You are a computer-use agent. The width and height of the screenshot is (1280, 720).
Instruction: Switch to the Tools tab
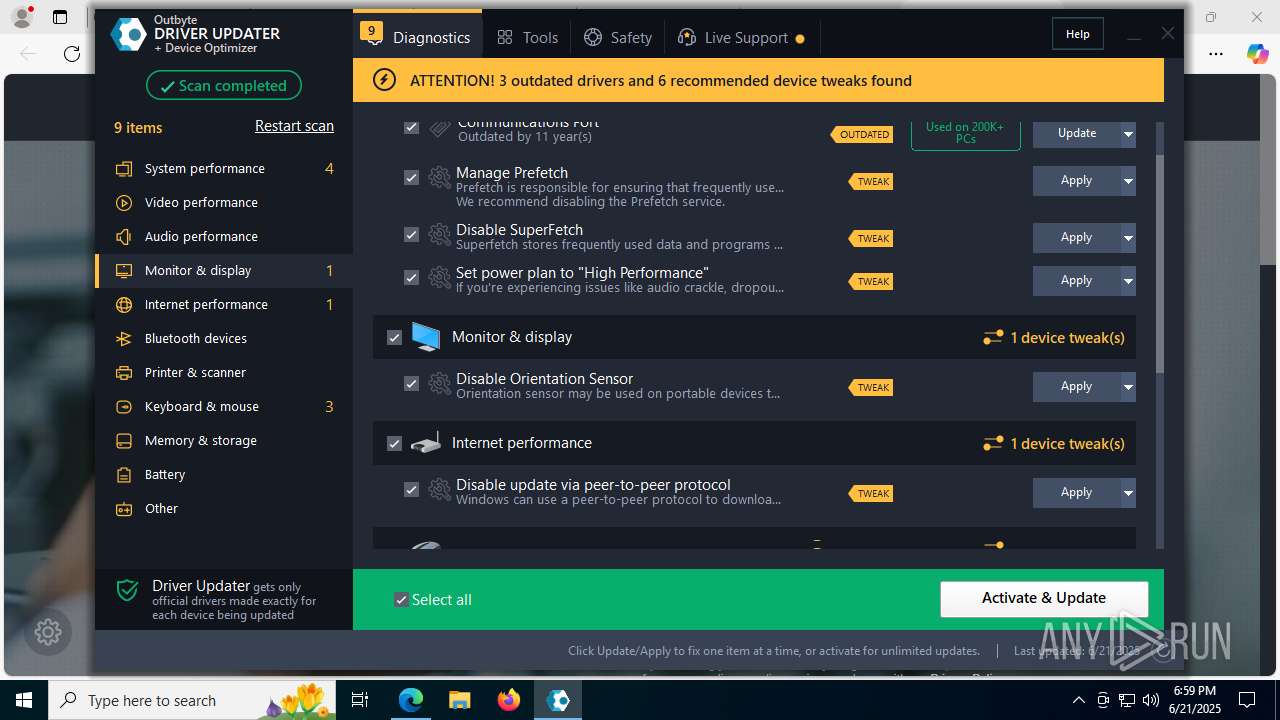pyautogui.click(x=528, y=37)
